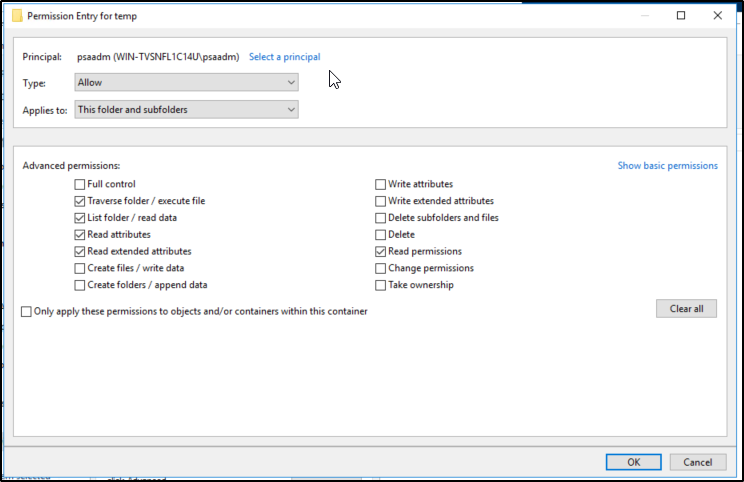Check Create folders / append data
The width and height of the screenshot is (744, 482).
point(80,285)
